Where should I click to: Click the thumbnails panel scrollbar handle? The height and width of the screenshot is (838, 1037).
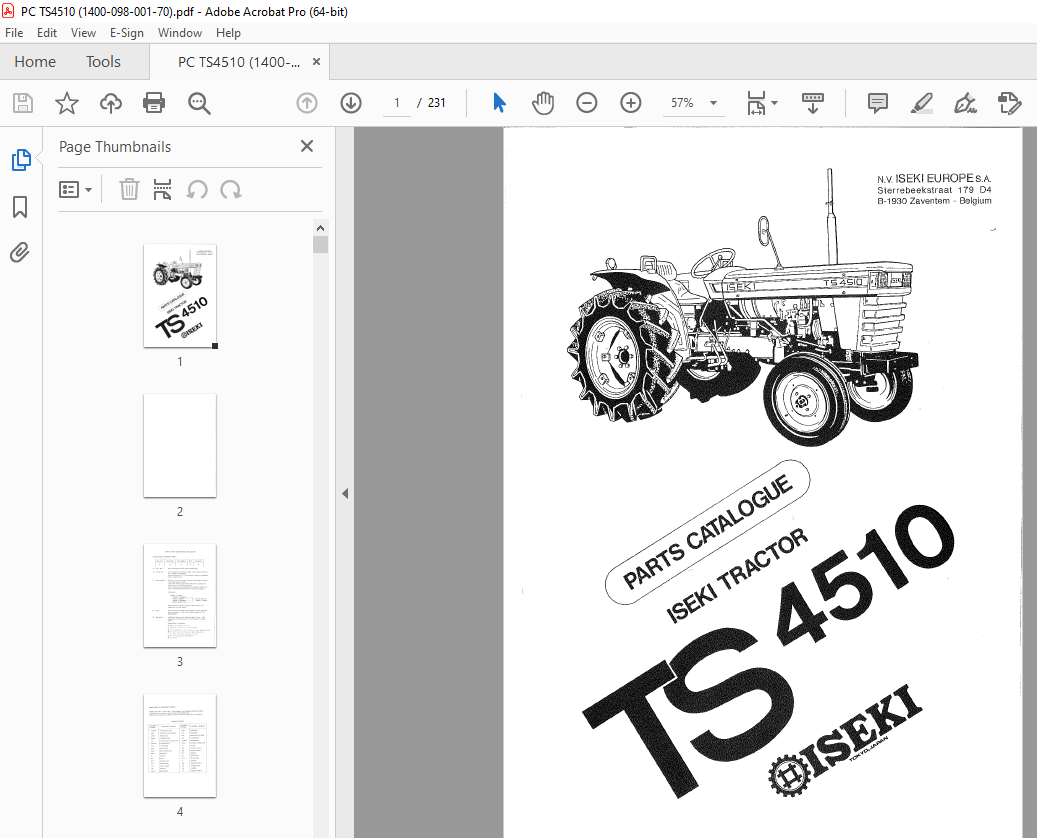321,245
